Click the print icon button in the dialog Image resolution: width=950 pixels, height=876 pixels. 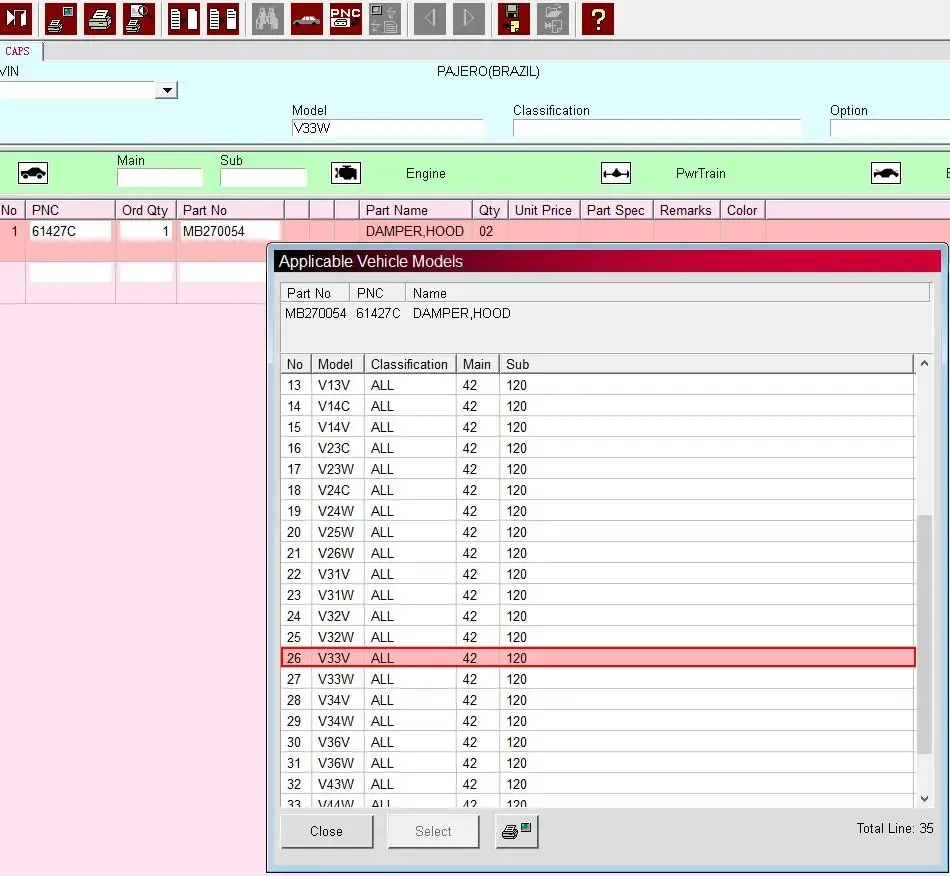tap(517, 831)
